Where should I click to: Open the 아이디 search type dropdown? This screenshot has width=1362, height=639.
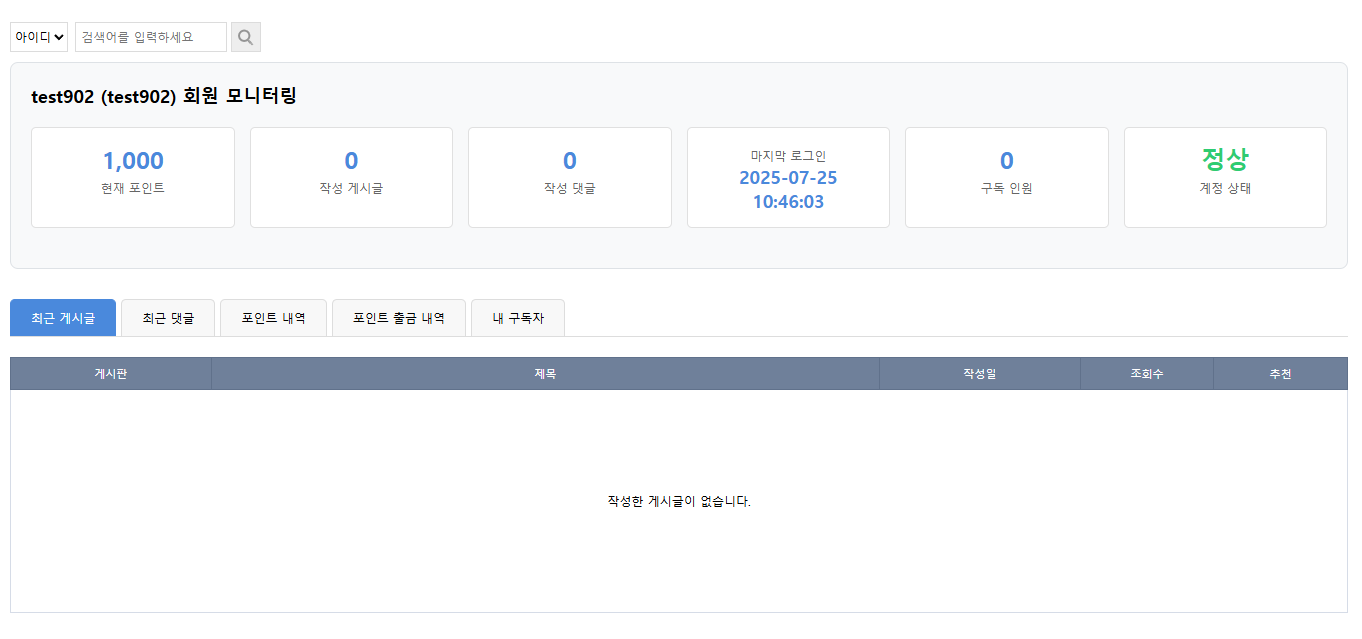[39, 38]
